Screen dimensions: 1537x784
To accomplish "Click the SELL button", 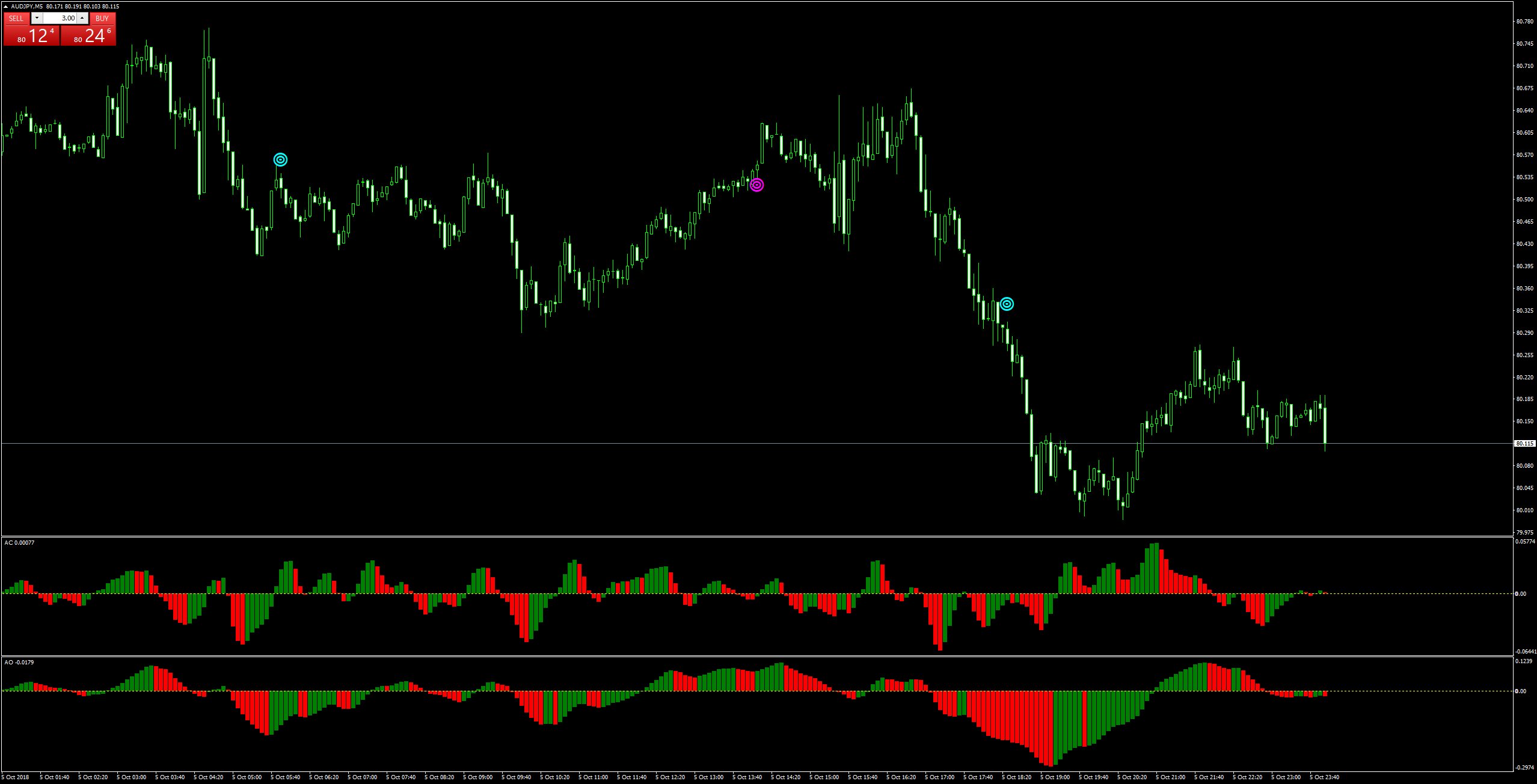I will [16, 19].
